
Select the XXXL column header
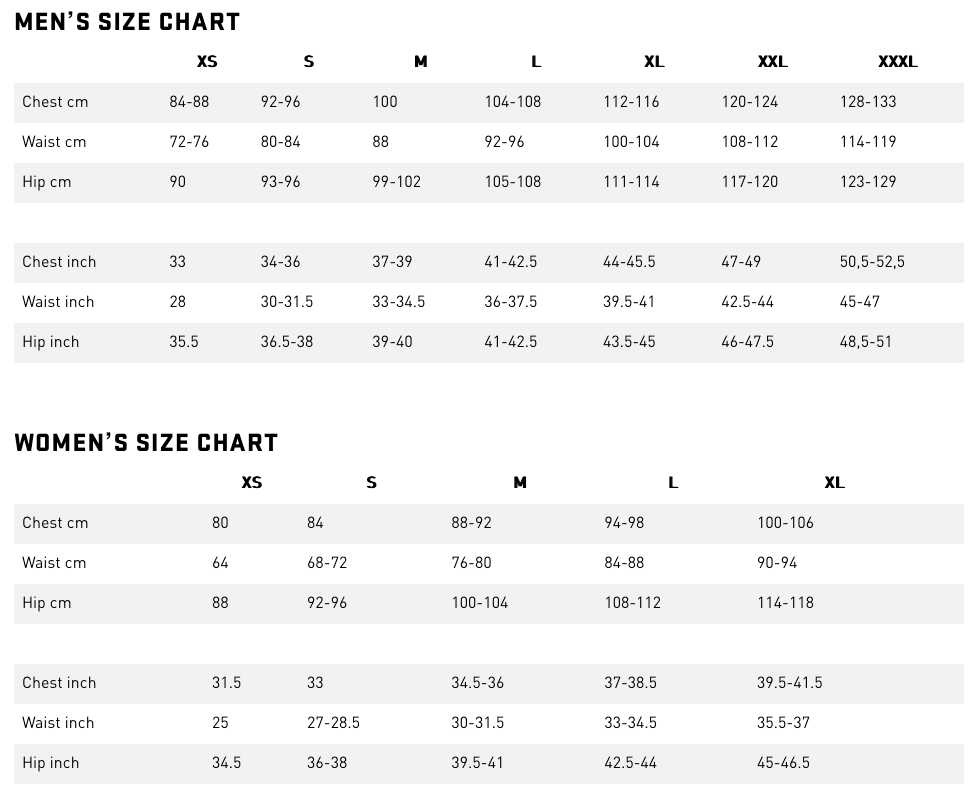[897, 62]
